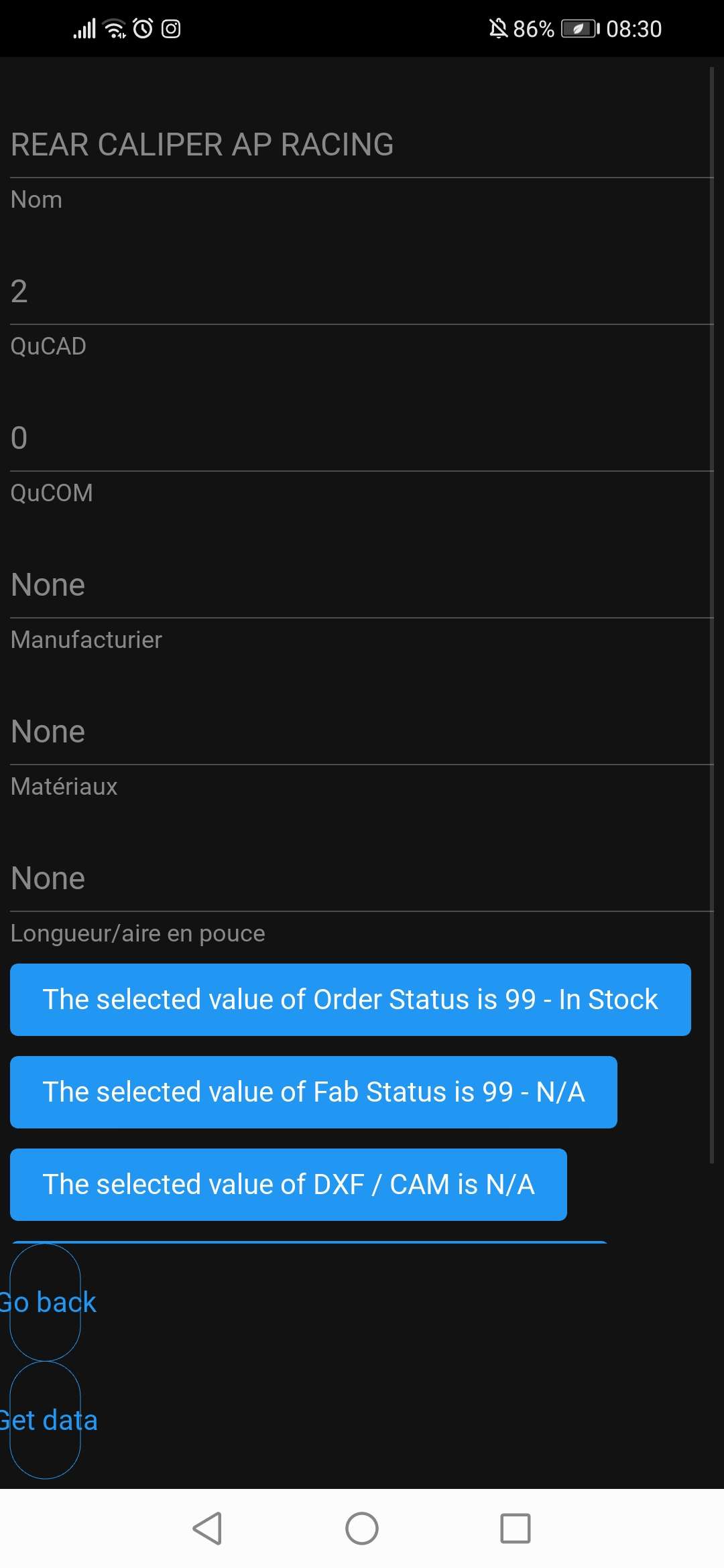
Task: Tap the Instagram notification icon
Action: (x=171, y=29)
